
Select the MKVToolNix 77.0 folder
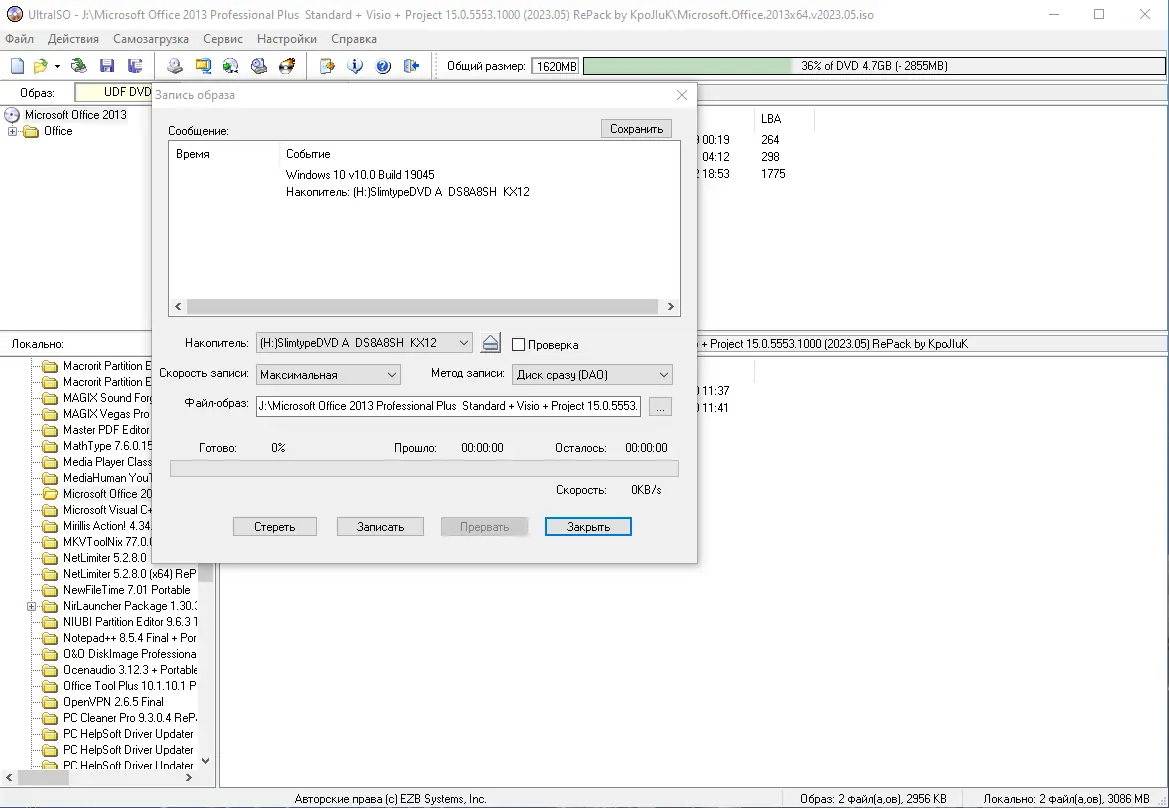[x=107, y=542]
